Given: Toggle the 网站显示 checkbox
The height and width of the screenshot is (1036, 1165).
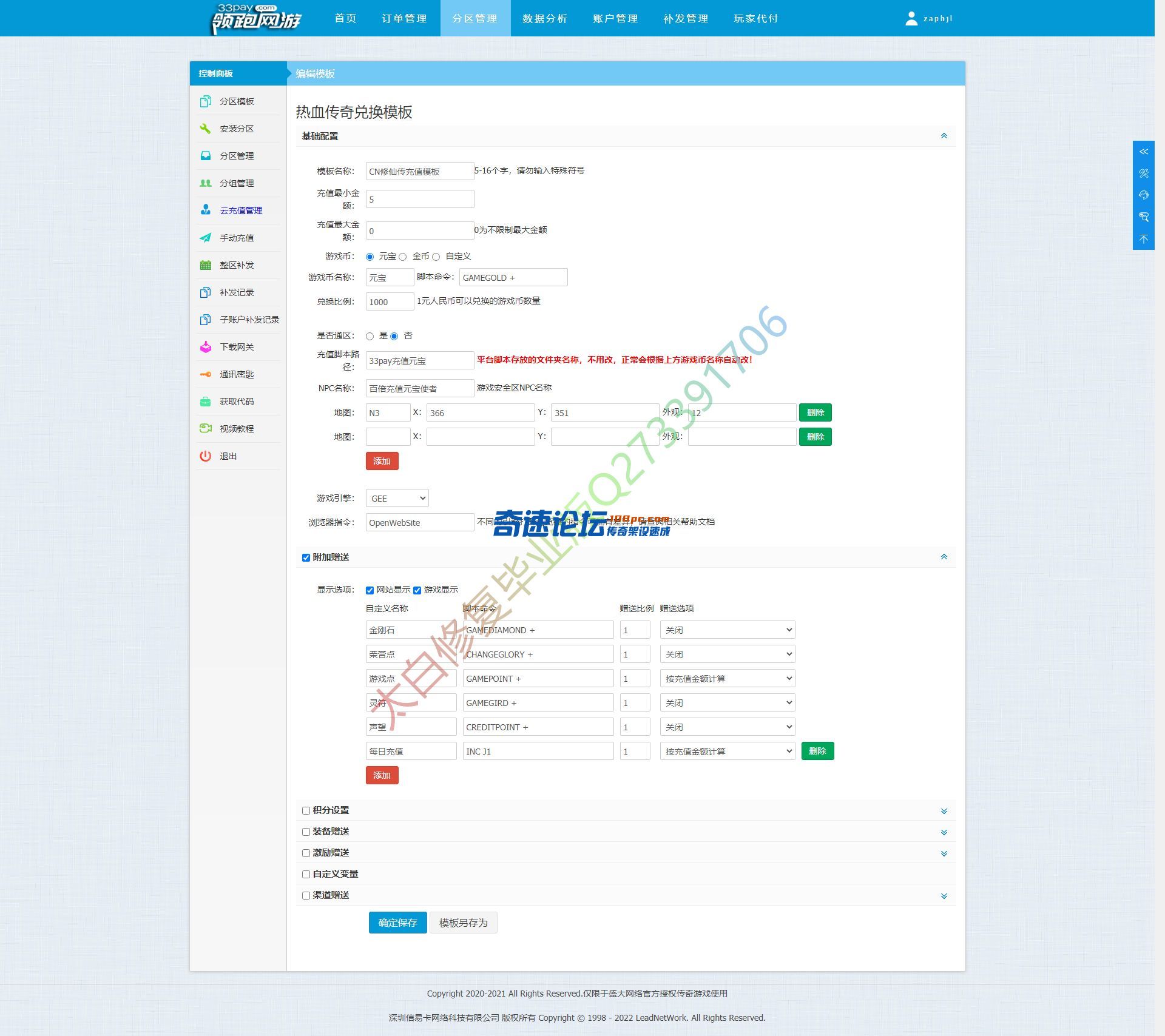Looking at the screenshot, I should (370, 590).
